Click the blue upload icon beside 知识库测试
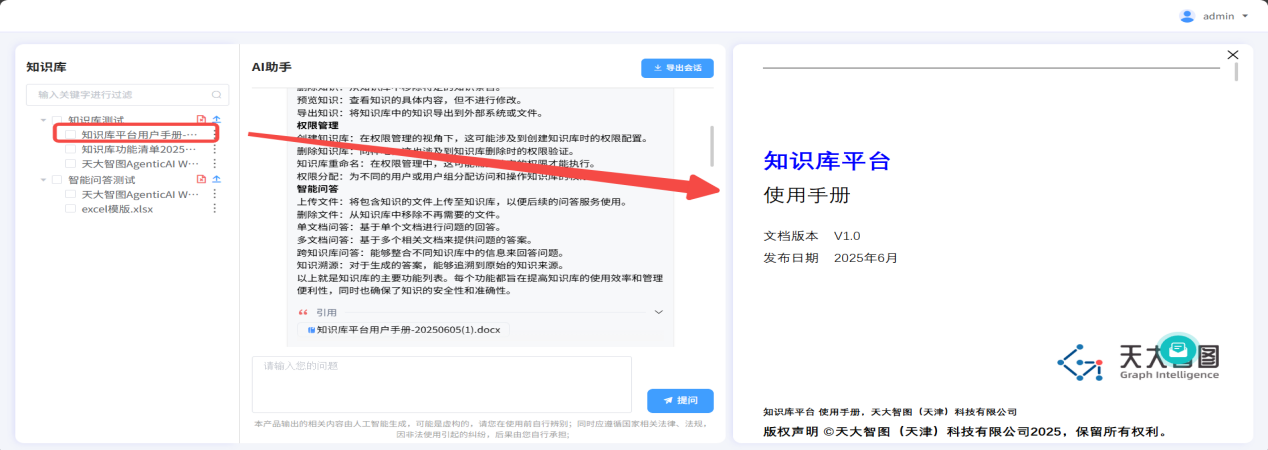The height and width of the screenshot is (450, 1268). point(215,120)
